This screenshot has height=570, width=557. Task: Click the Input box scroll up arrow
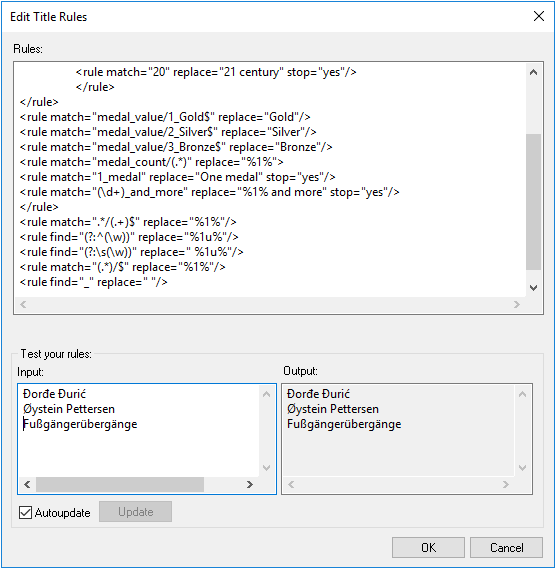click(266, 394)
